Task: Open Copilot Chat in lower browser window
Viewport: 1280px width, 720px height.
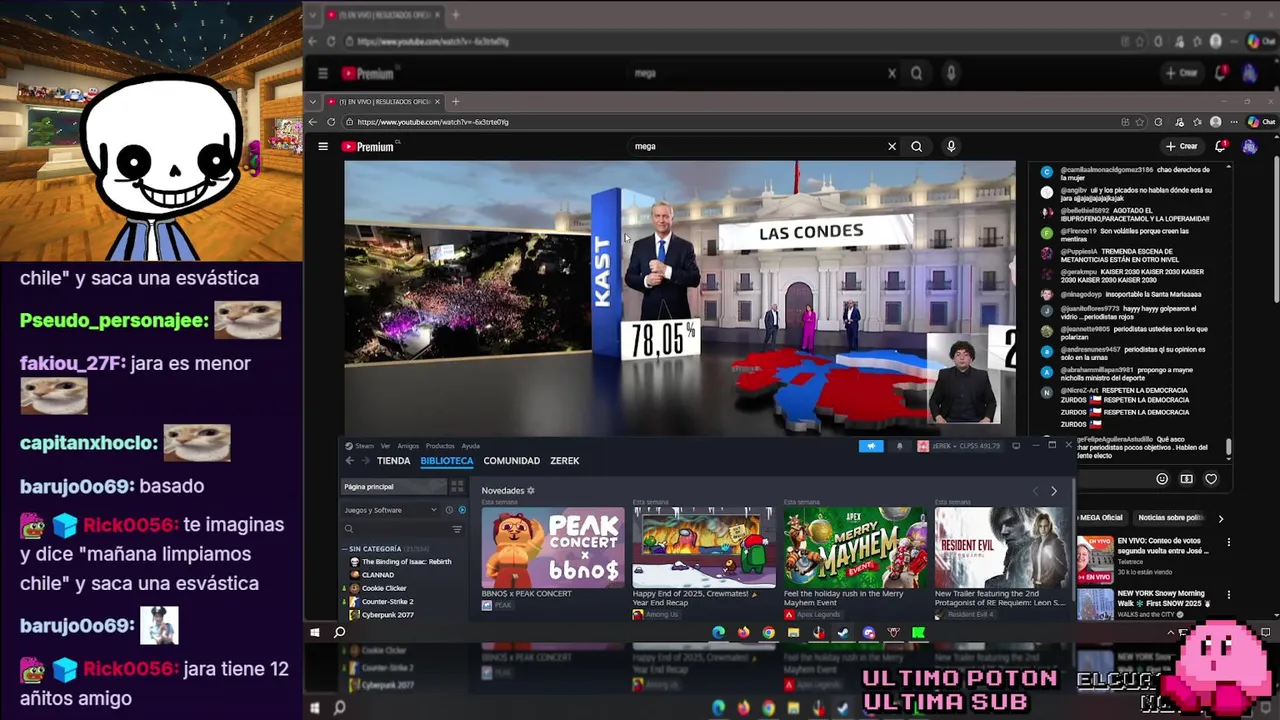Action: [x=1260, y=122]
